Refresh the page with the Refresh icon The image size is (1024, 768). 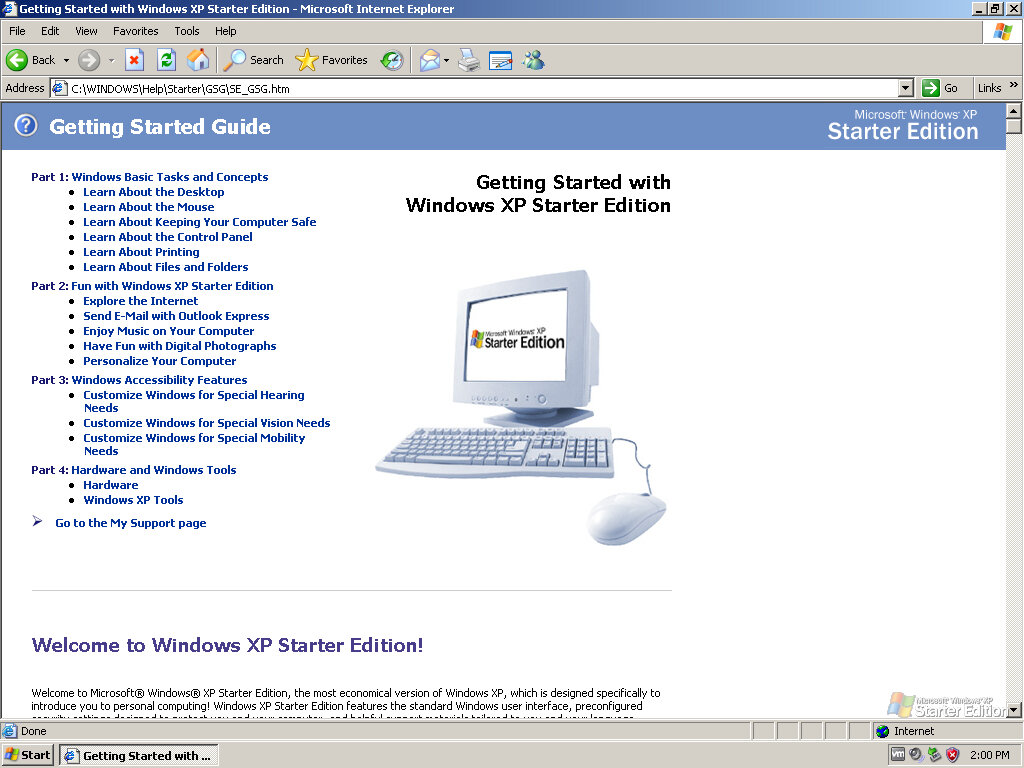pos(166,60)
